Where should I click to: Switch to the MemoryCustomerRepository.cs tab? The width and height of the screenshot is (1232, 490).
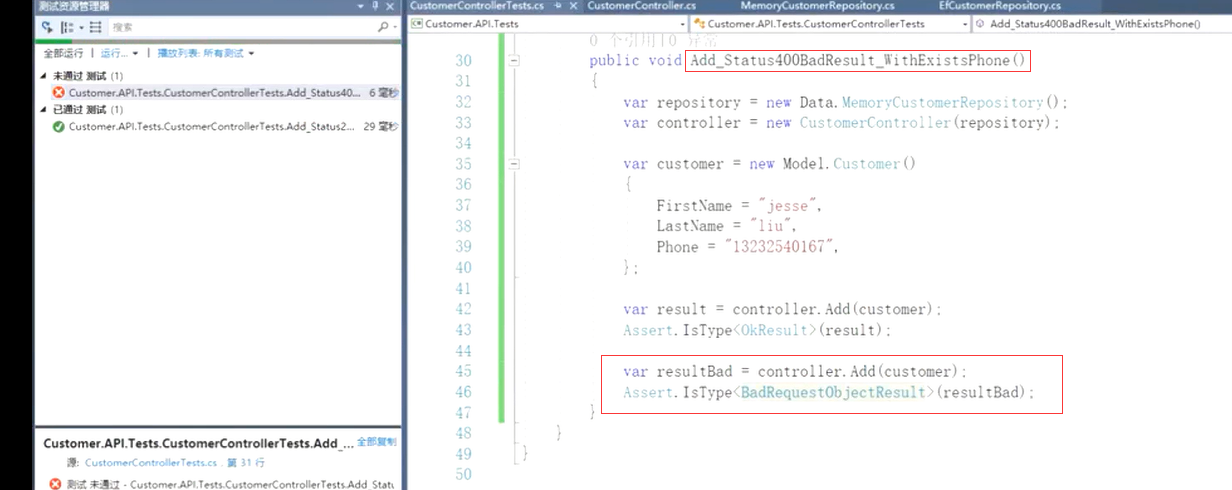tap(818, 6)
